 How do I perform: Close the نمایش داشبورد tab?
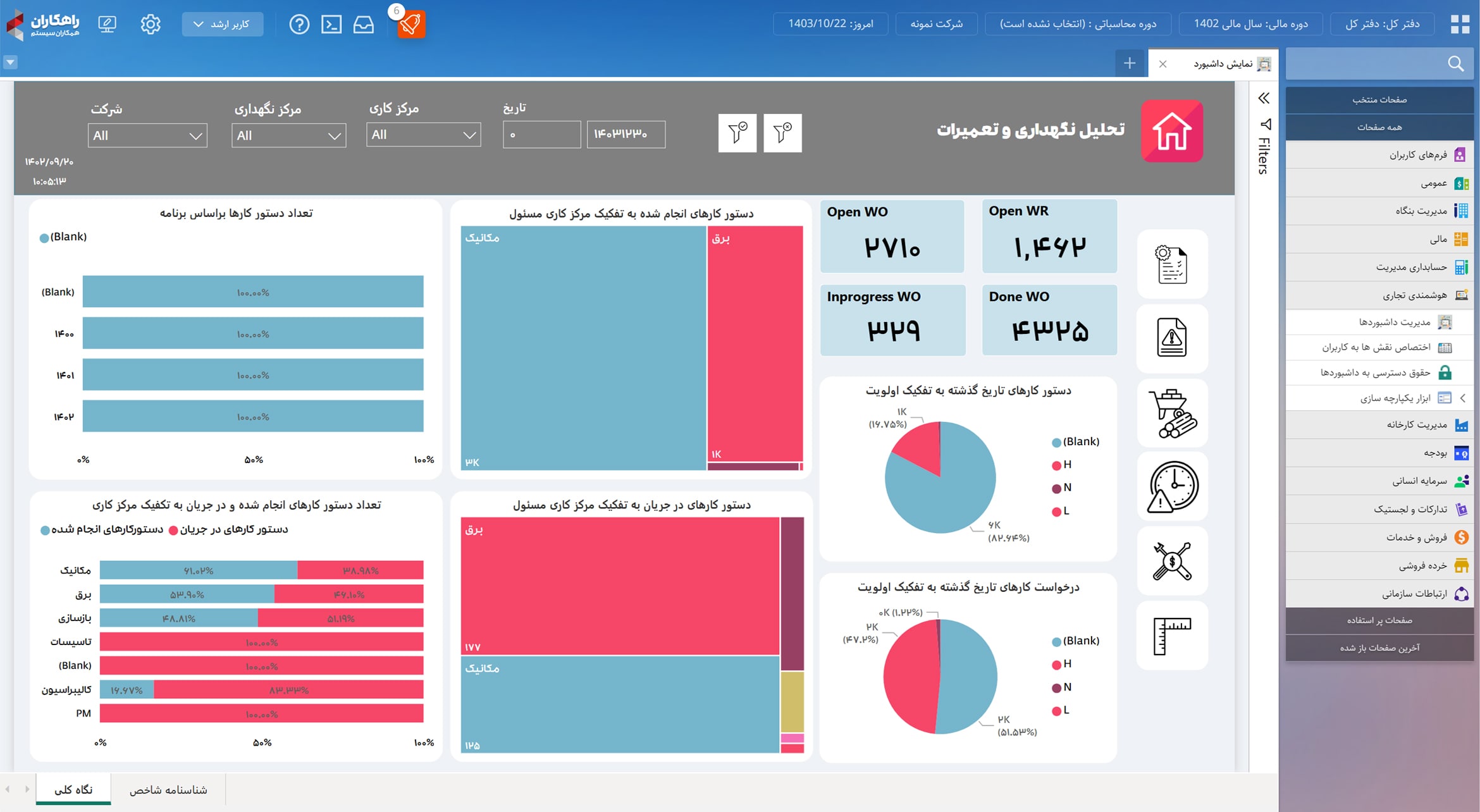pos(1162,64)
